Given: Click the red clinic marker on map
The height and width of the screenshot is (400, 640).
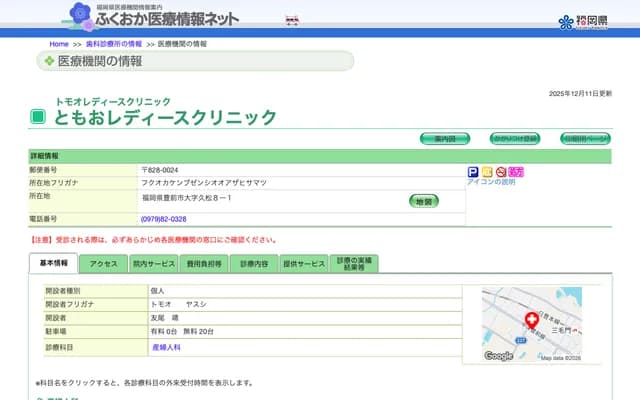Looking at the screenshot, I should coord(531,319).
